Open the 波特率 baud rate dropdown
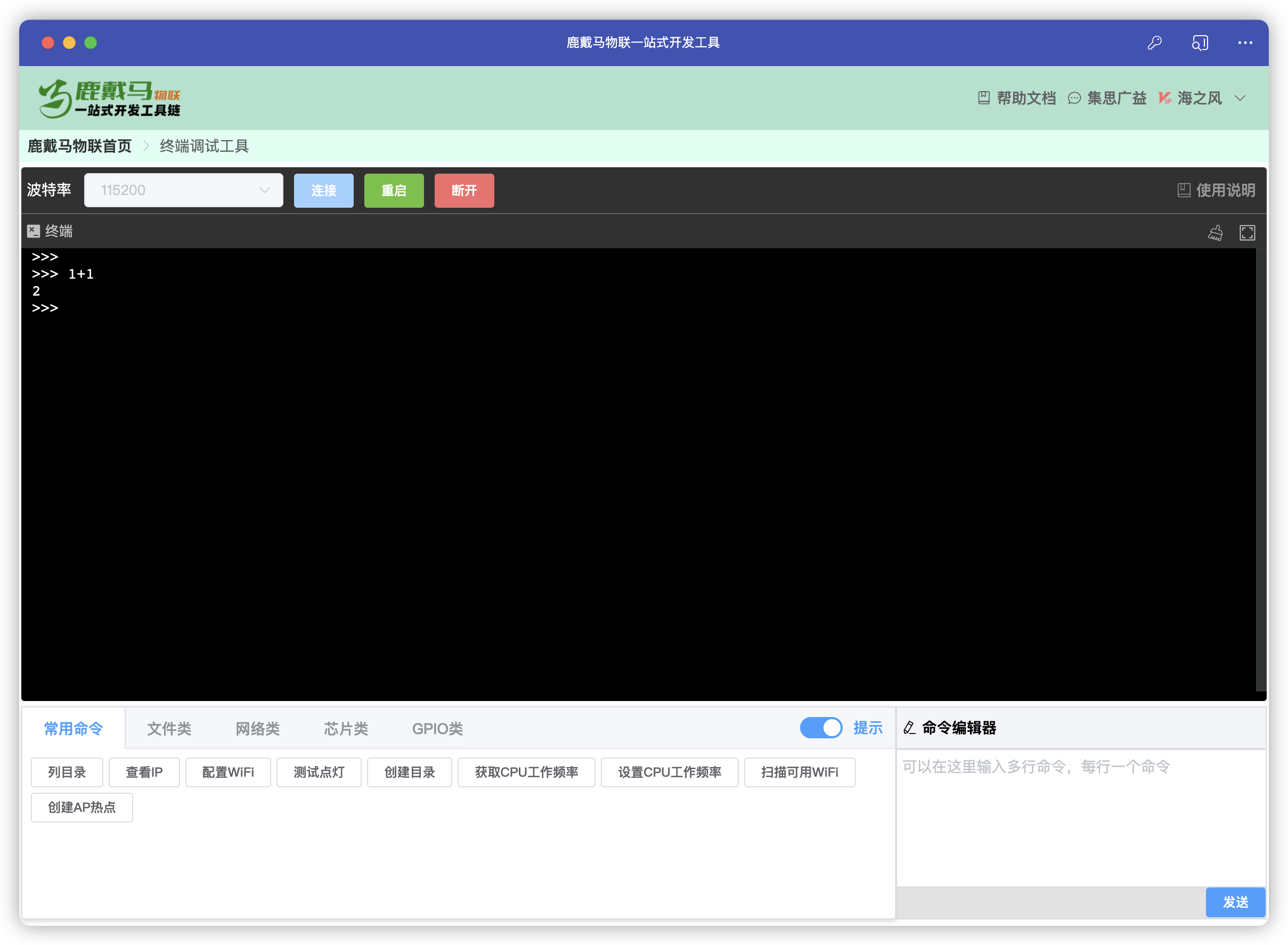 pyautogui.click(x=183, y=191)
